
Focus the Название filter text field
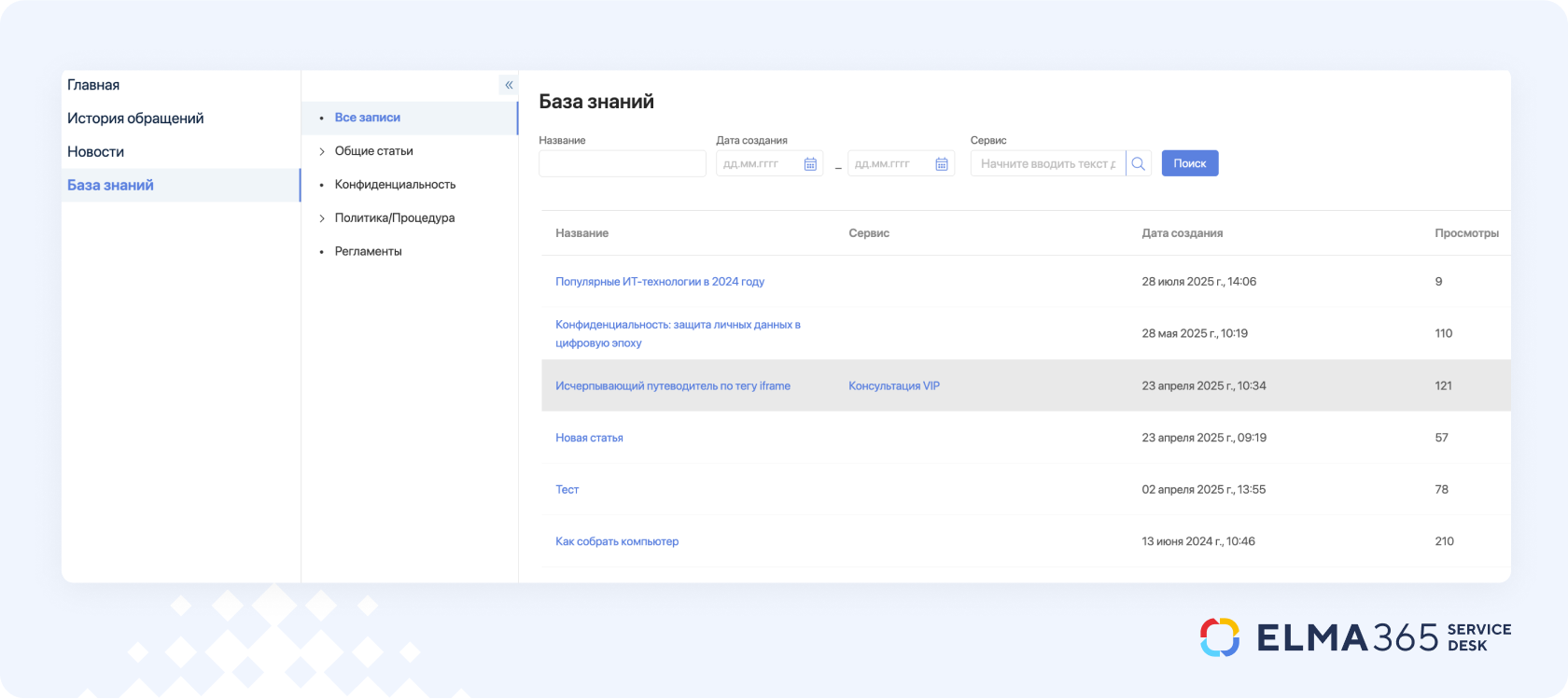622,164
